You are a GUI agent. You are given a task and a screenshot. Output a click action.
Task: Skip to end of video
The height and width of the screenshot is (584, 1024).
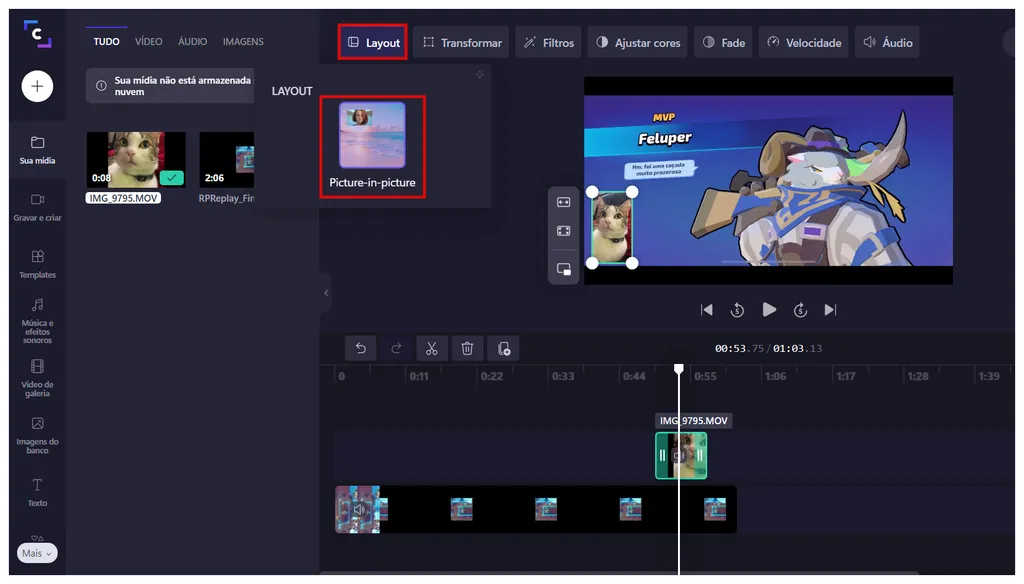point(831,310)
